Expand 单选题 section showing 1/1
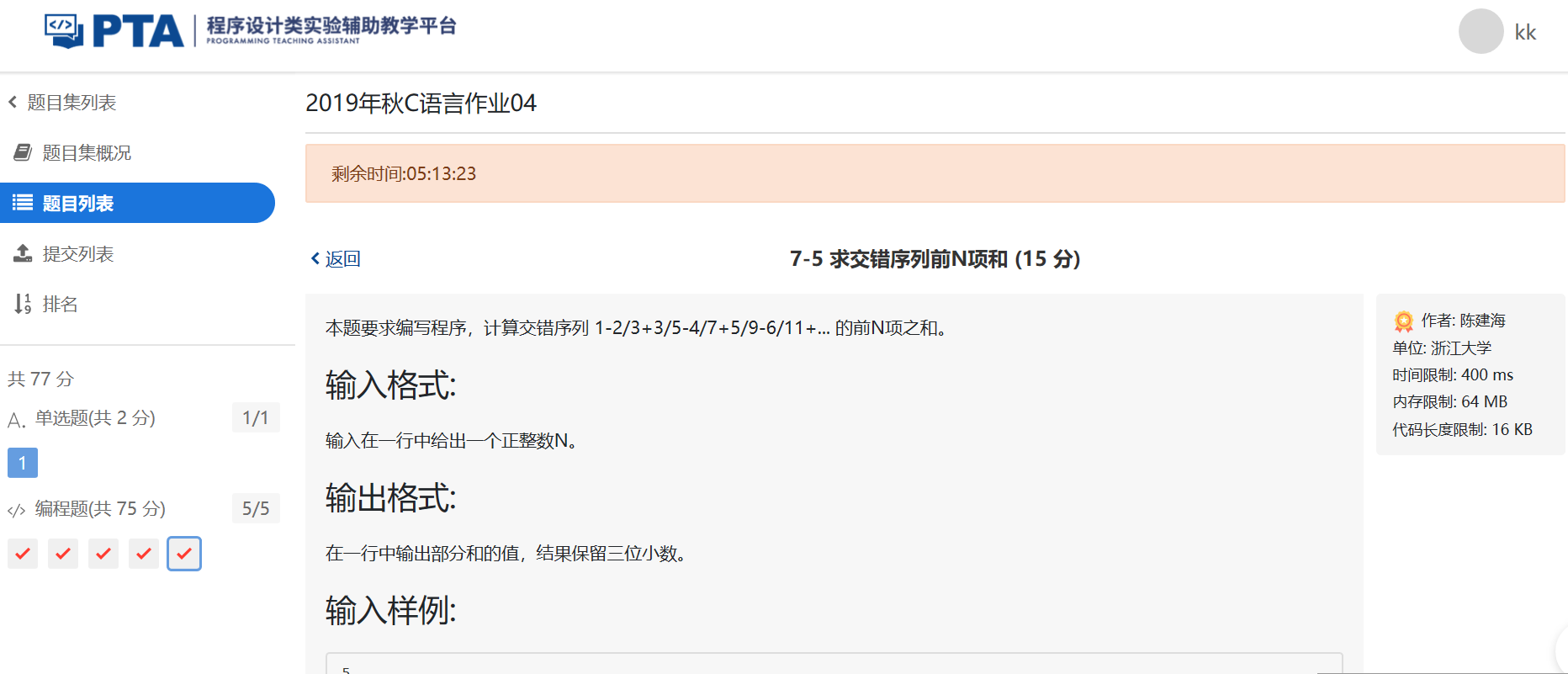 [255, 417]
